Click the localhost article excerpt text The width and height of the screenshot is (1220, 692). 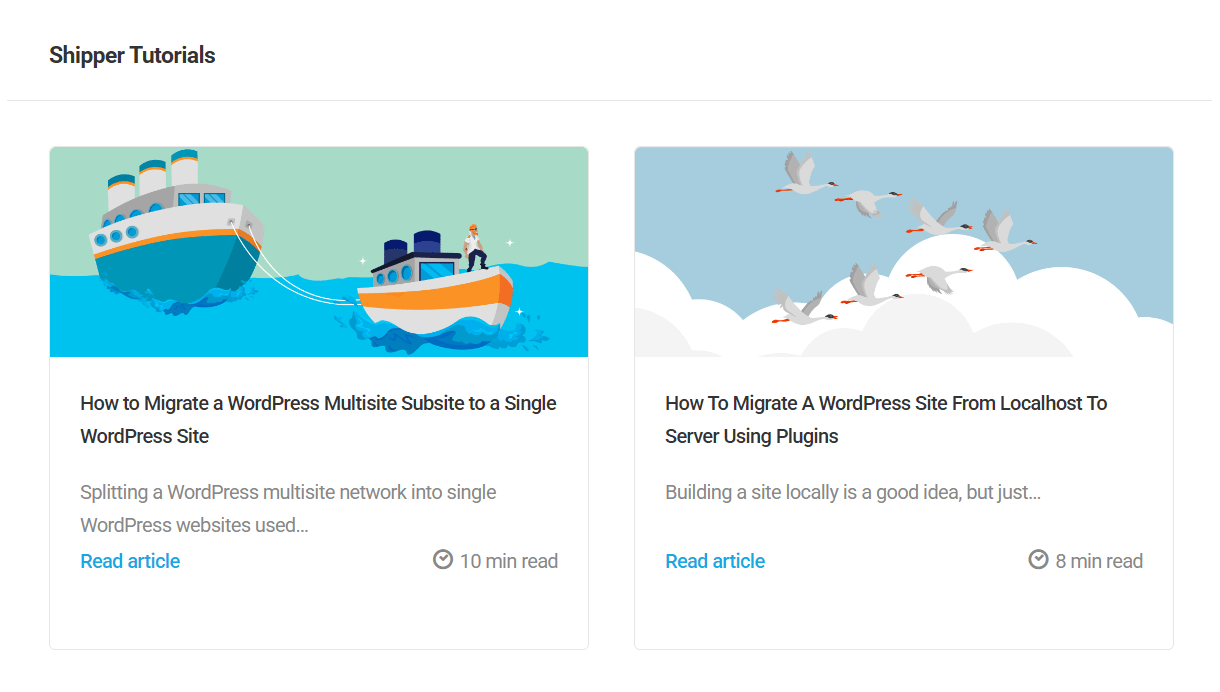[x=851, y=492]
